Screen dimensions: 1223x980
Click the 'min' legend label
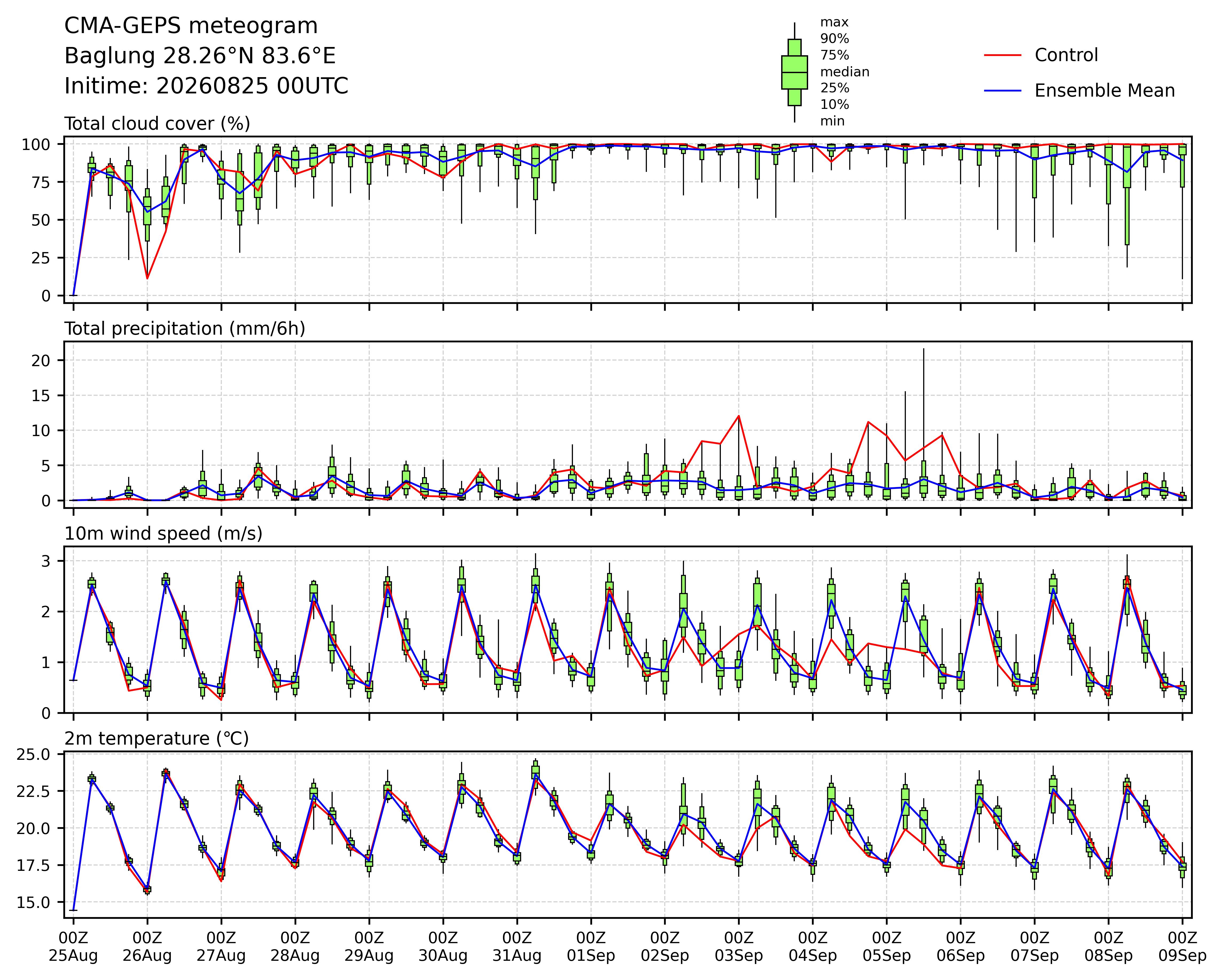832,121
